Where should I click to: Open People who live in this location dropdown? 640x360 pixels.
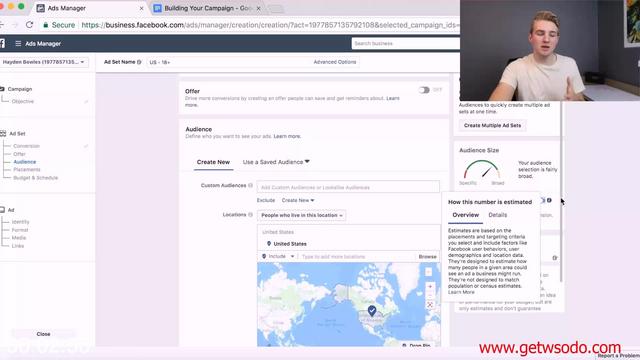302,215
